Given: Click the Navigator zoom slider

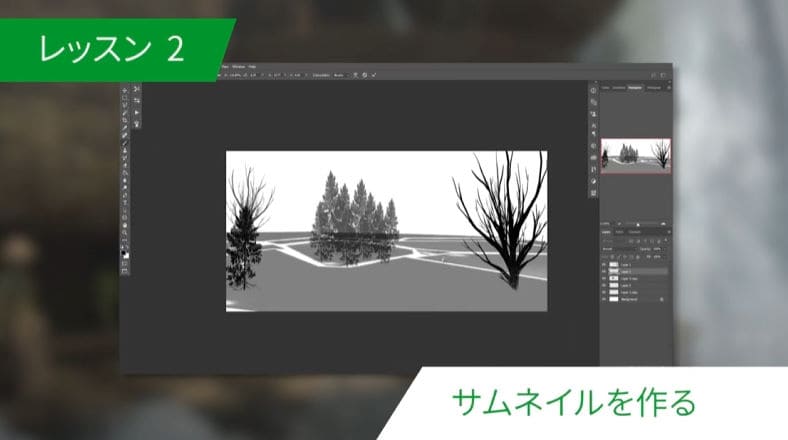Looking at the screenshot, I should pyautogui.click(x=636, y=223).
